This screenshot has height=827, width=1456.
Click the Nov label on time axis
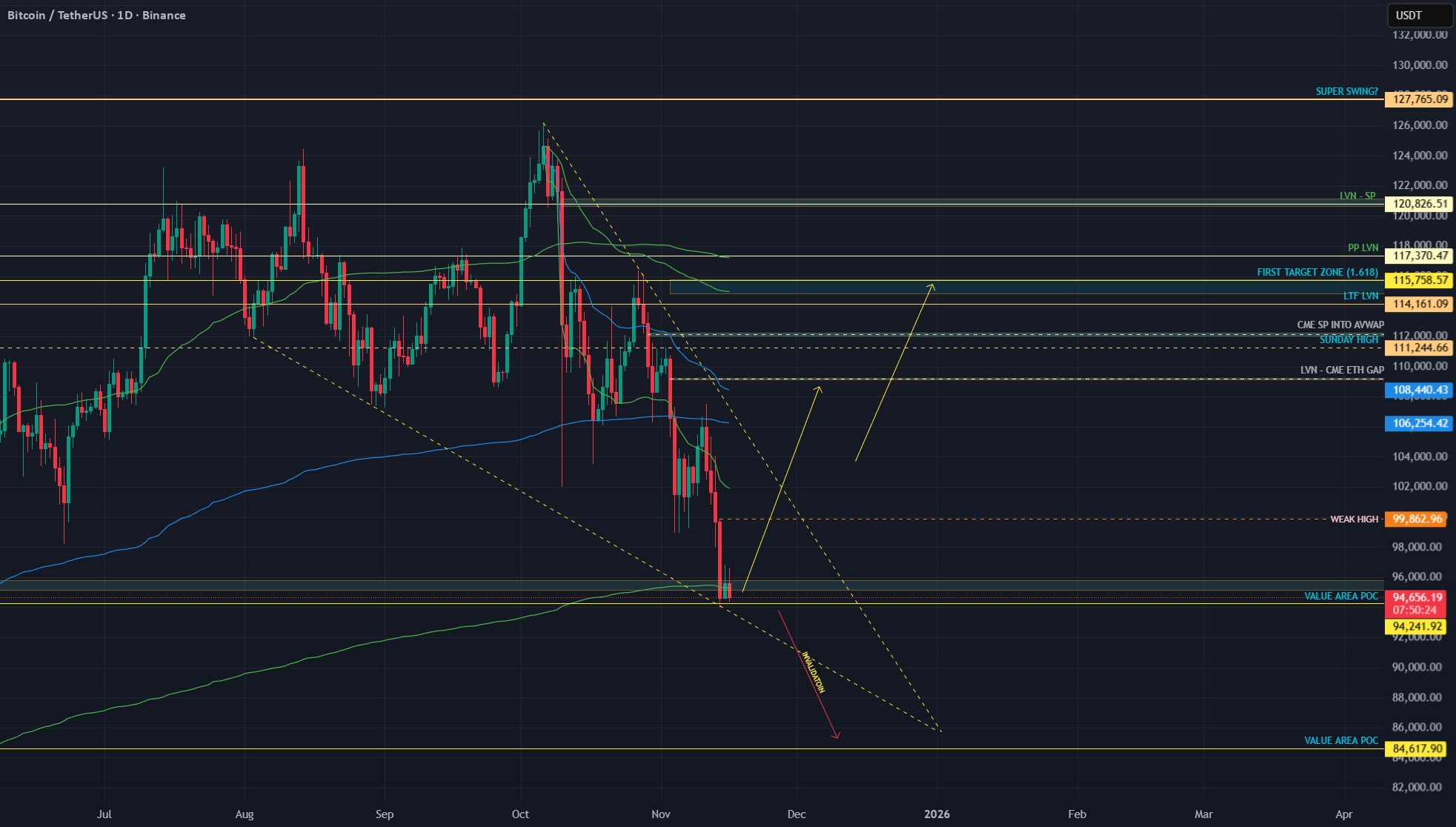[660, 814]
